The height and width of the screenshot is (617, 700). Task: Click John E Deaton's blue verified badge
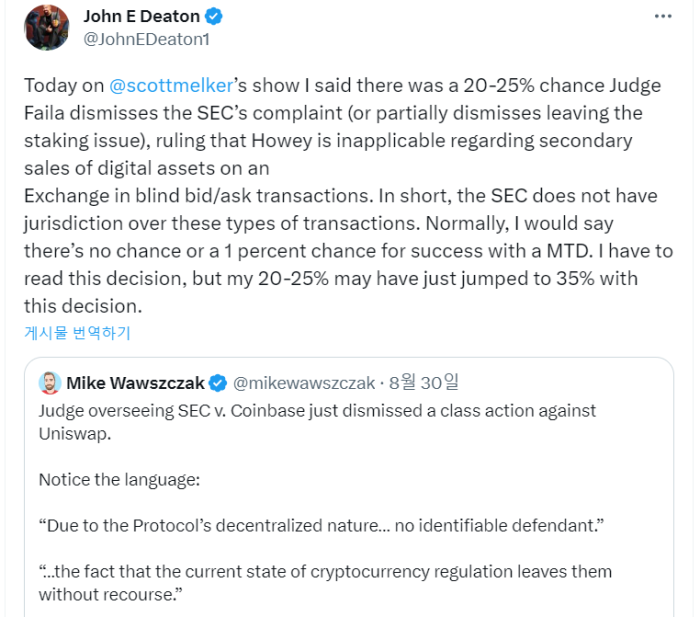(x=213, y=17)
